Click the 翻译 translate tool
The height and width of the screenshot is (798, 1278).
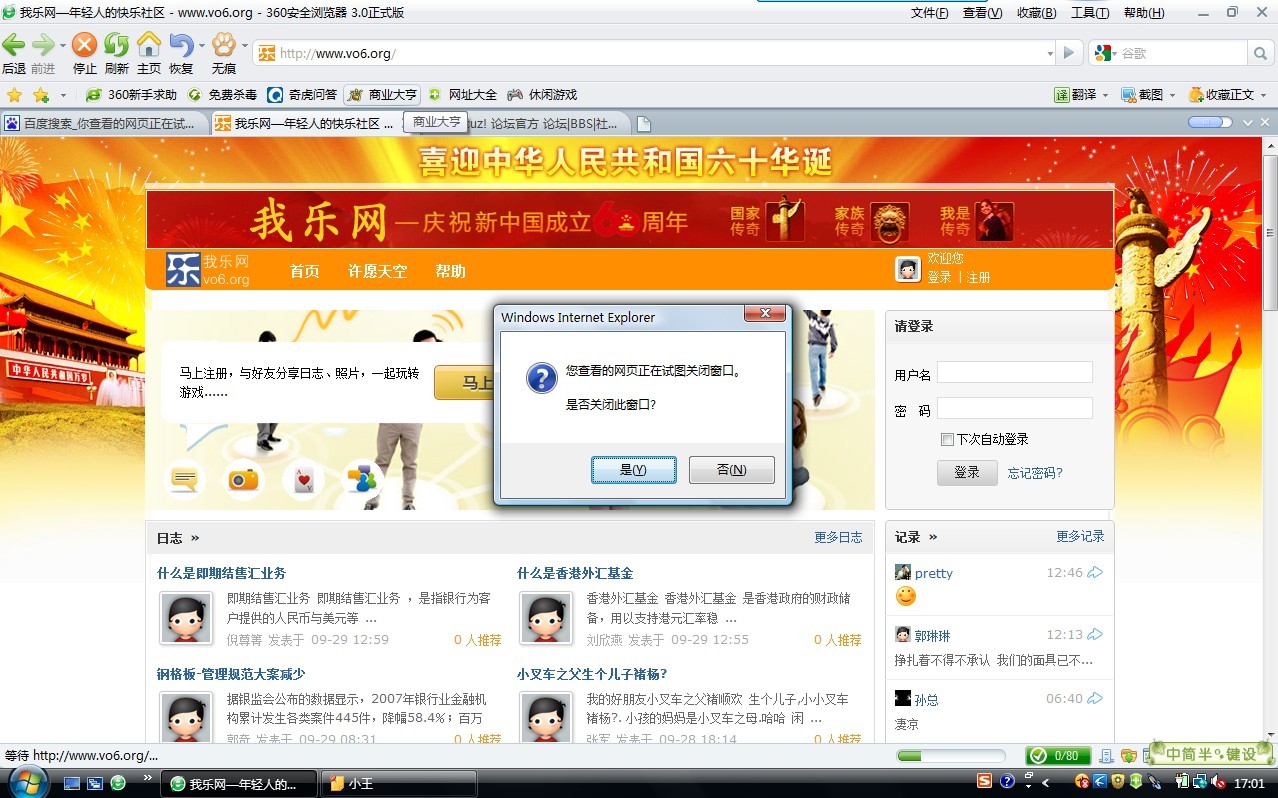(x=1075, y=95)
